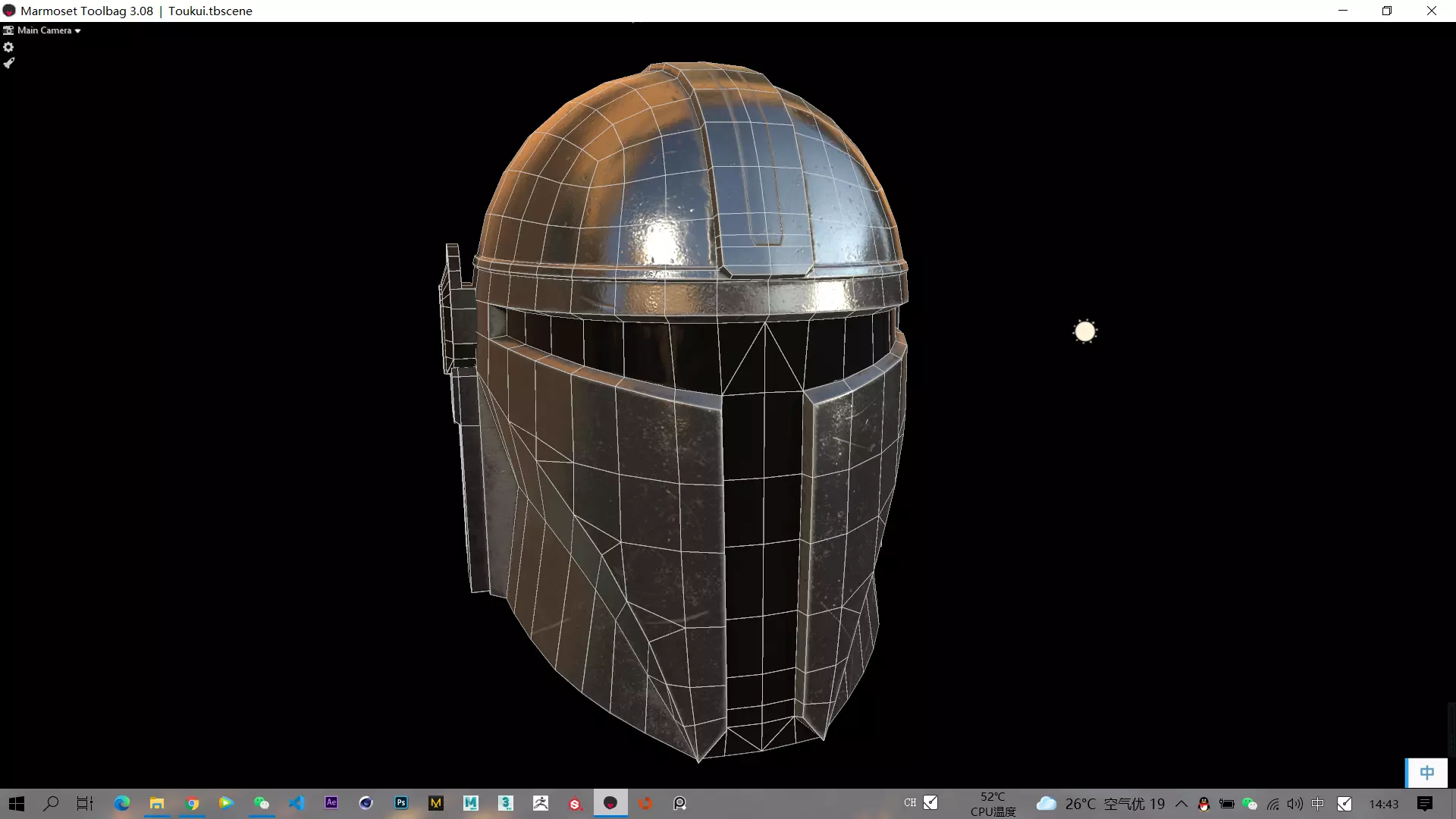Toggle the 中 Chinese input mode tray
This screenshot has width=1456, height=819.
pyautogui.click(x=1318, y=804)
